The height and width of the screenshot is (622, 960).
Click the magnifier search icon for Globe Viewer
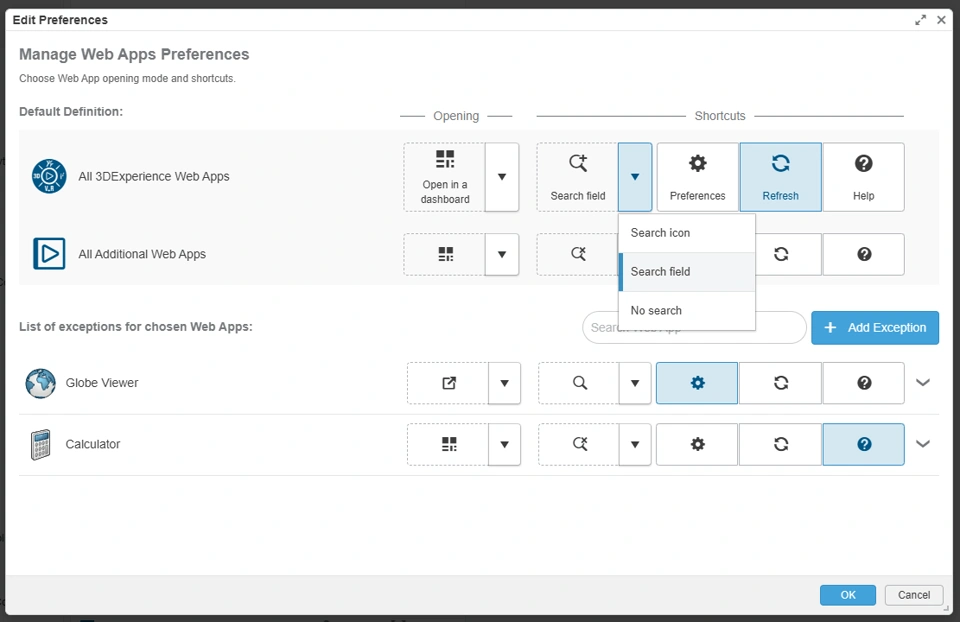coord(580,383)
